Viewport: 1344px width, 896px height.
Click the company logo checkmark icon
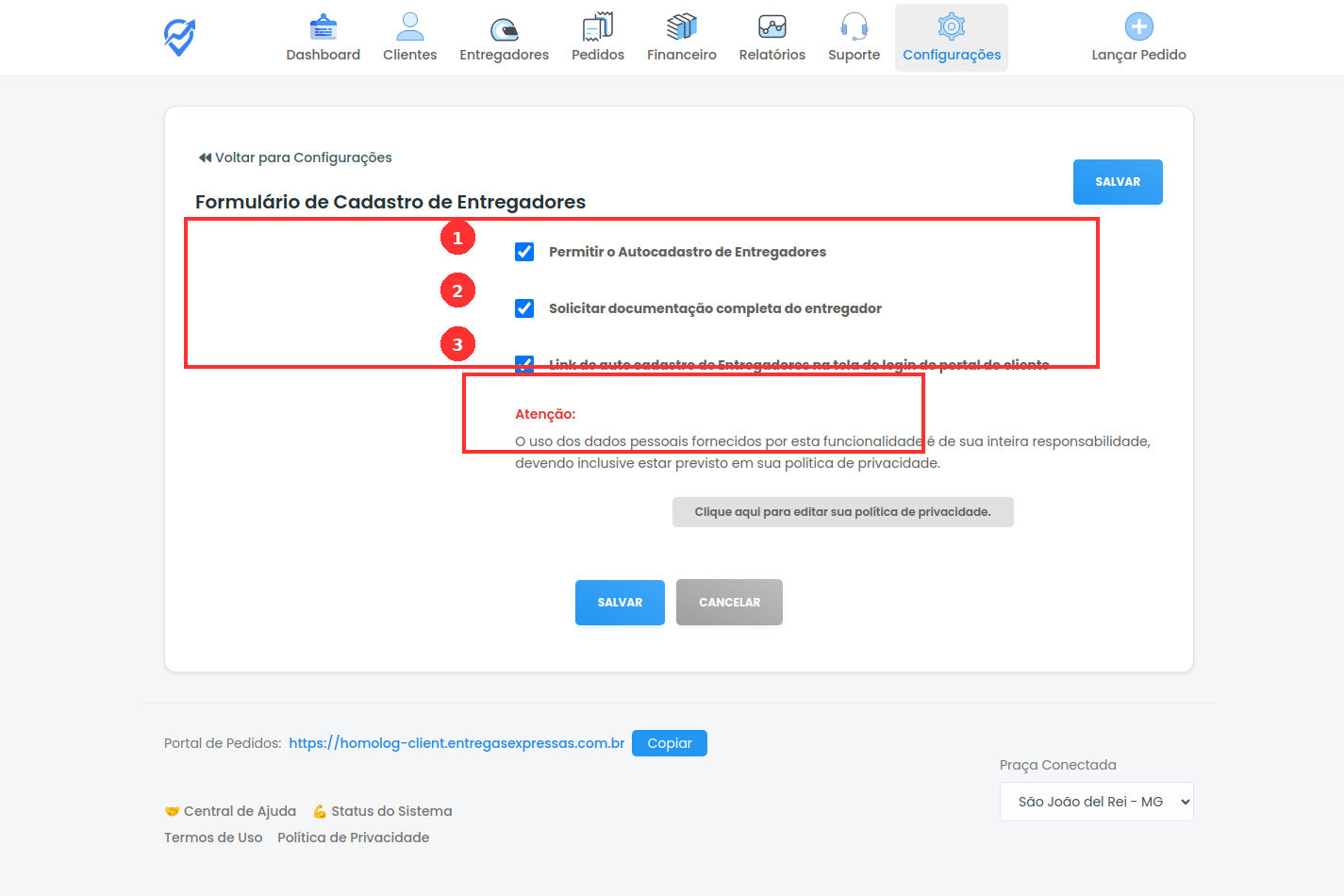click(178, 37)
